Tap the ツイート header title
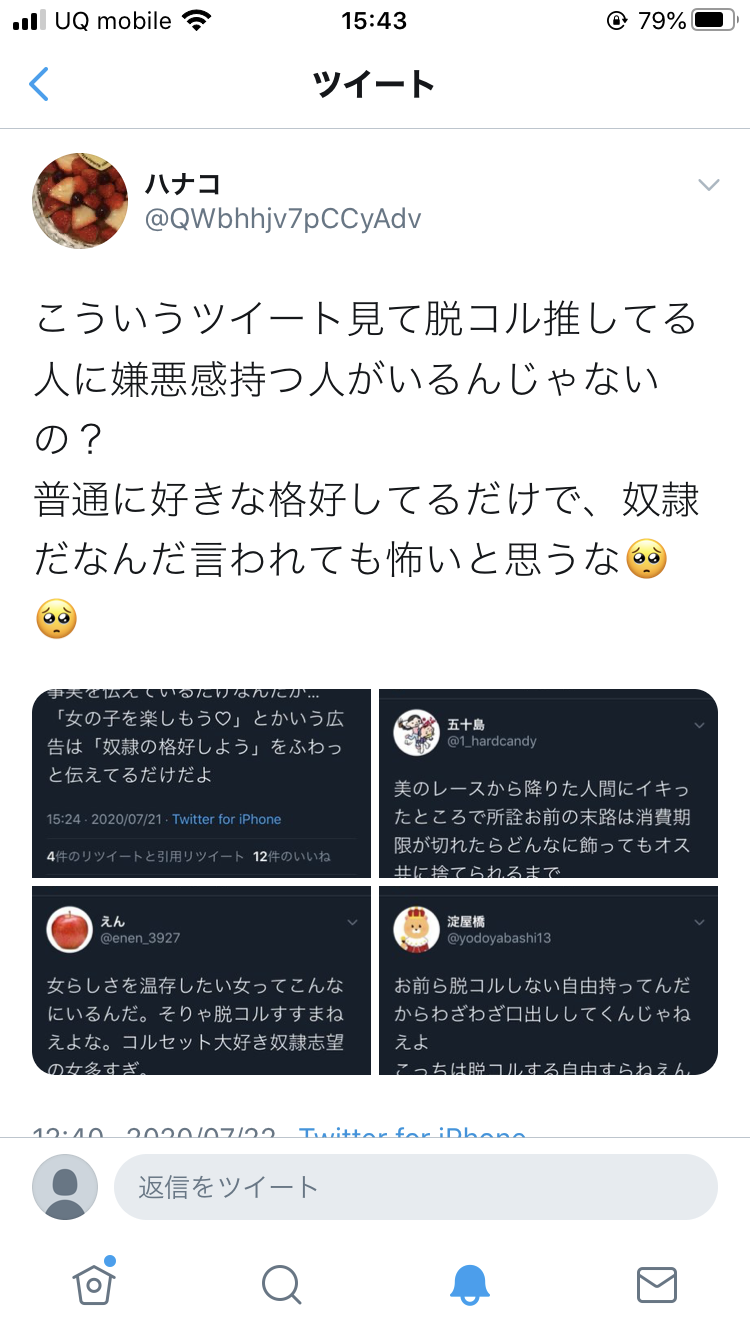This screenshot has width=750, height=1334. [374, 84]
